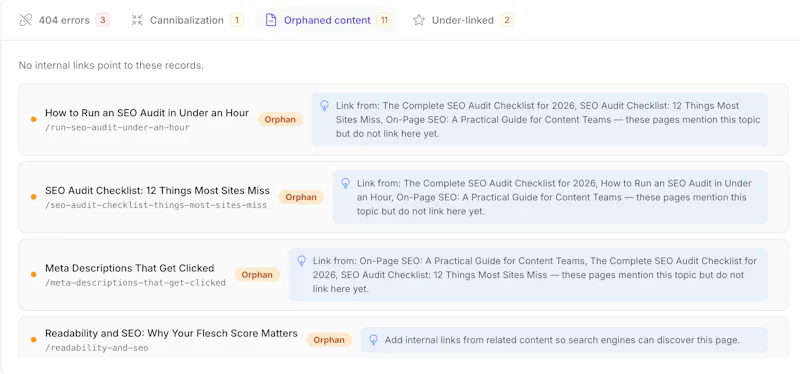Click the Orphan badge on the Readability and SEO row
The height and width of the screenshot is (374, 800).
[x=329, y=340]
